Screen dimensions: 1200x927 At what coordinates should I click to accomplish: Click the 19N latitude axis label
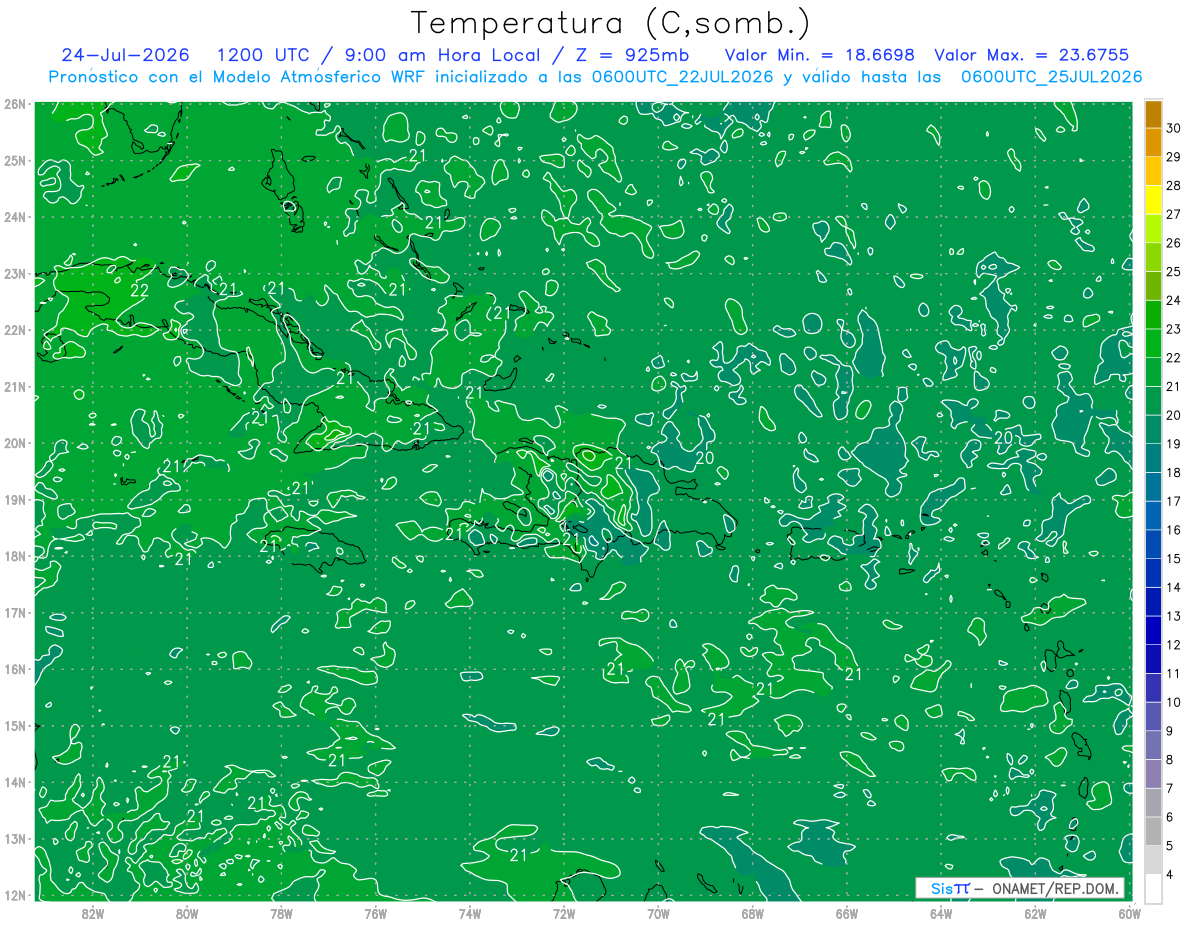point(14,499)
